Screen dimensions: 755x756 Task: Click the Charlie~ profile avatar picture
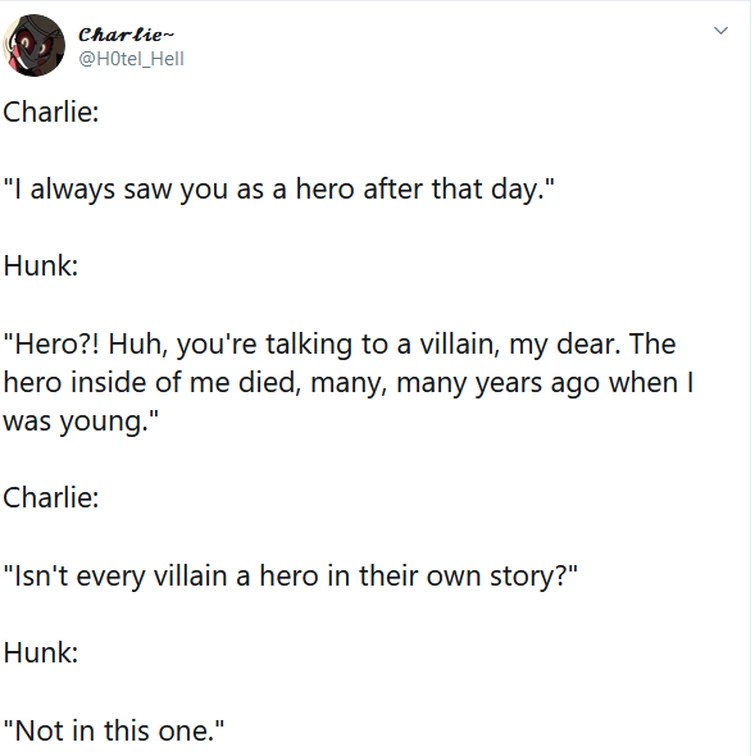[x=35, y=45]
